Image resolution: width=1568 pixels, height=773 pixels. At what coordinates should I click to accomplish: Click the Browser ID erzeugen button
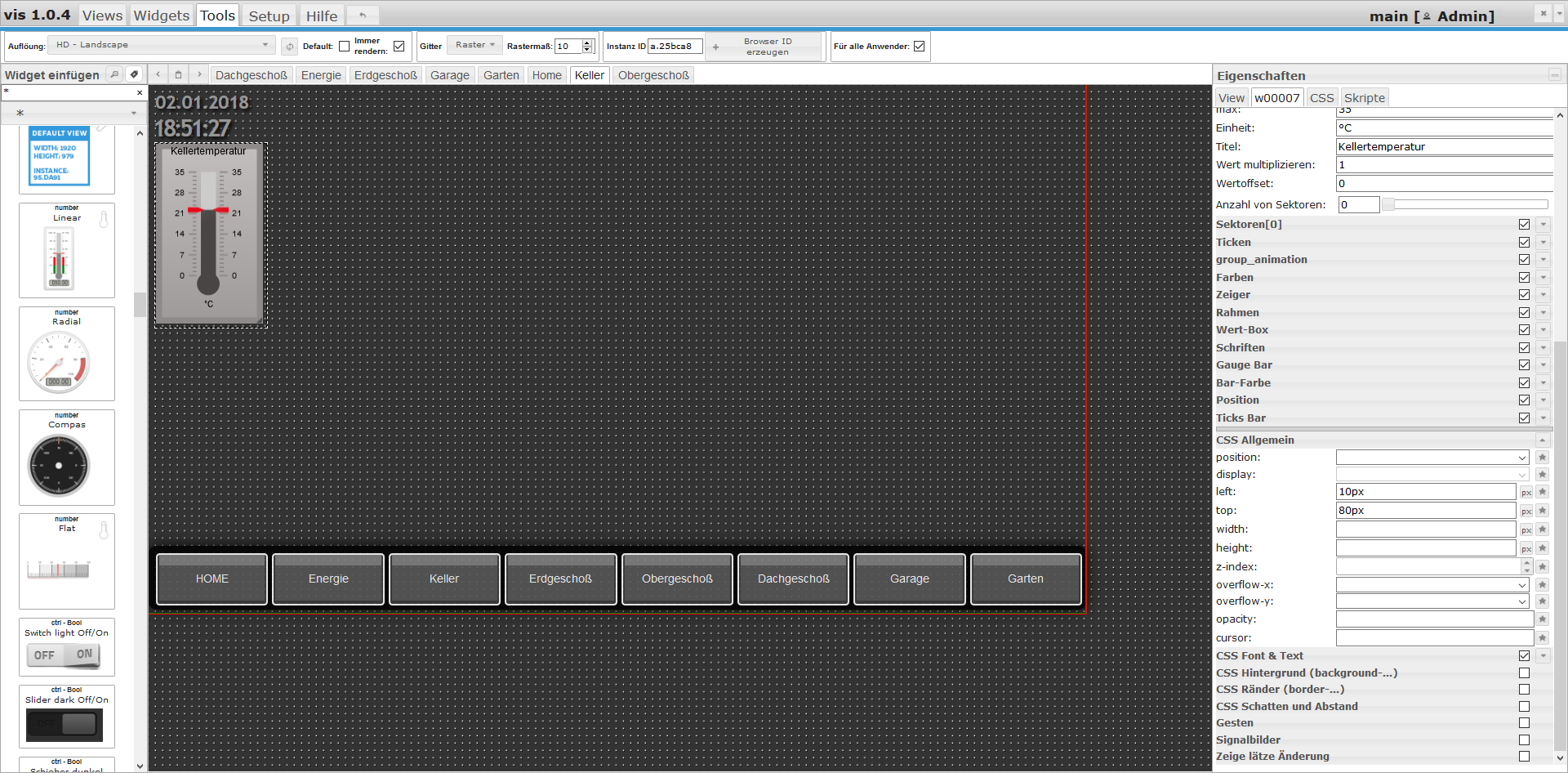pos(767,47)
